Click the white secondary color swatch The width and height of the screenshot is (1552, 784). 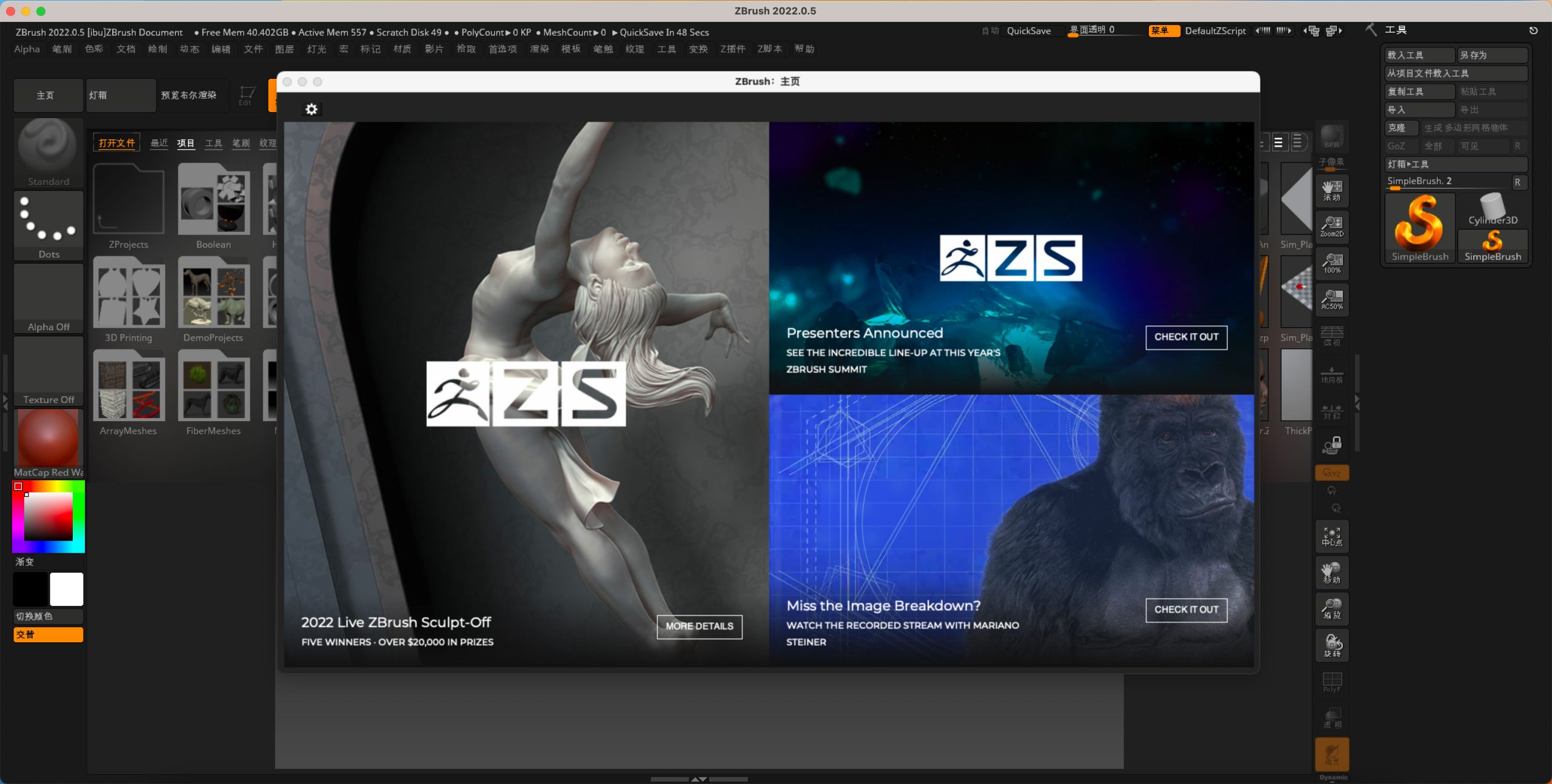[x=66, y=589]
